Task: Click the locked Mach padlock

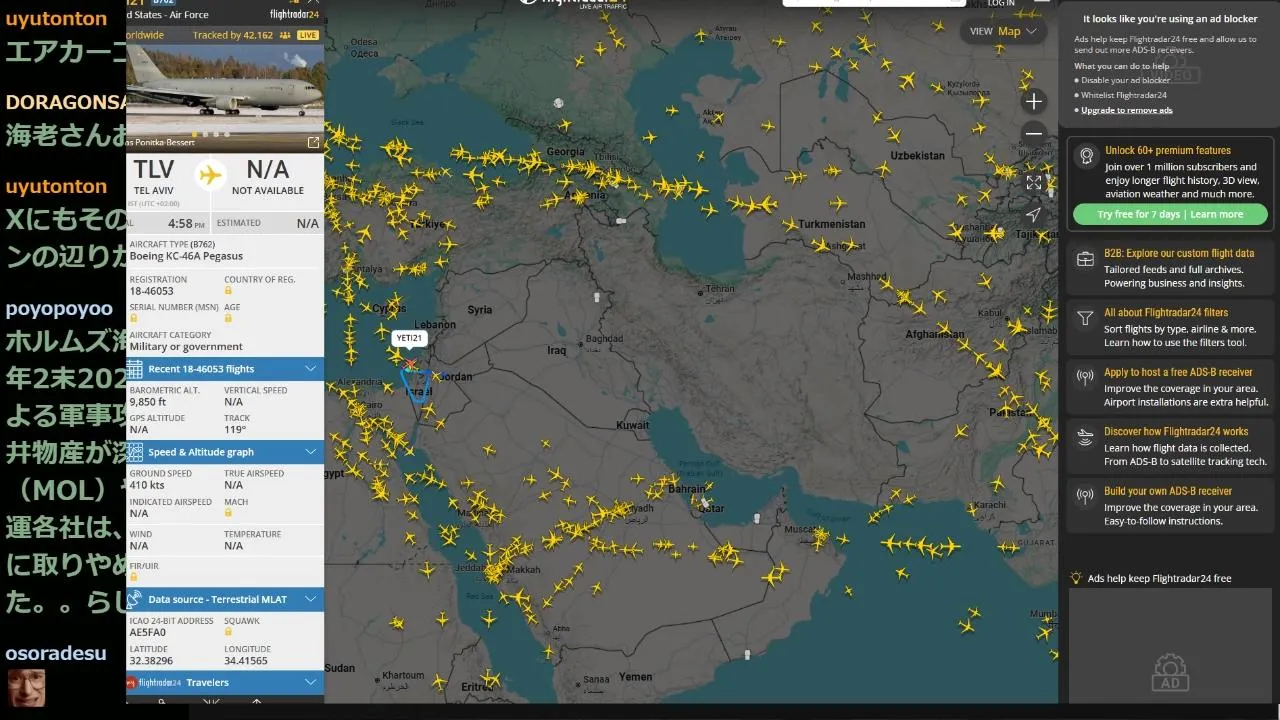Action: (228, 513)
